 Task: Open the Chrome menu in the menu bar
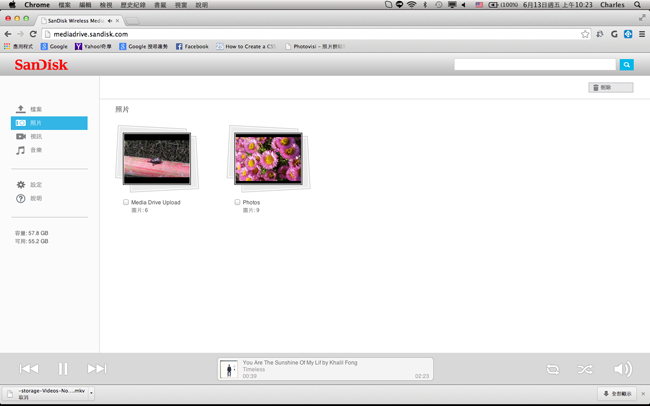[37, 5]
